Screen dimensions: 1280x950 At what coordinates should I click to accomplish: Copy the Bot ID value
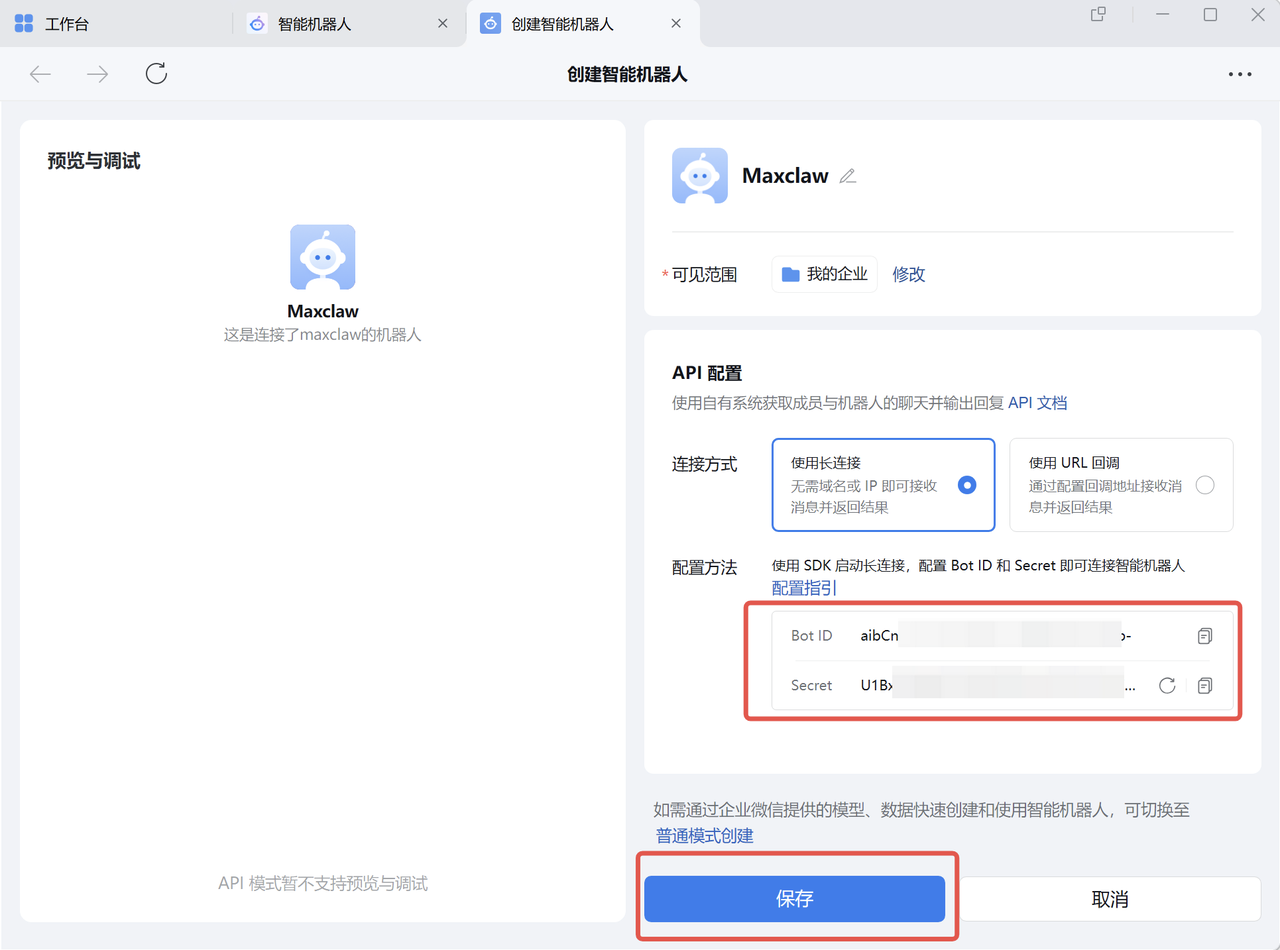[1205, 636]
